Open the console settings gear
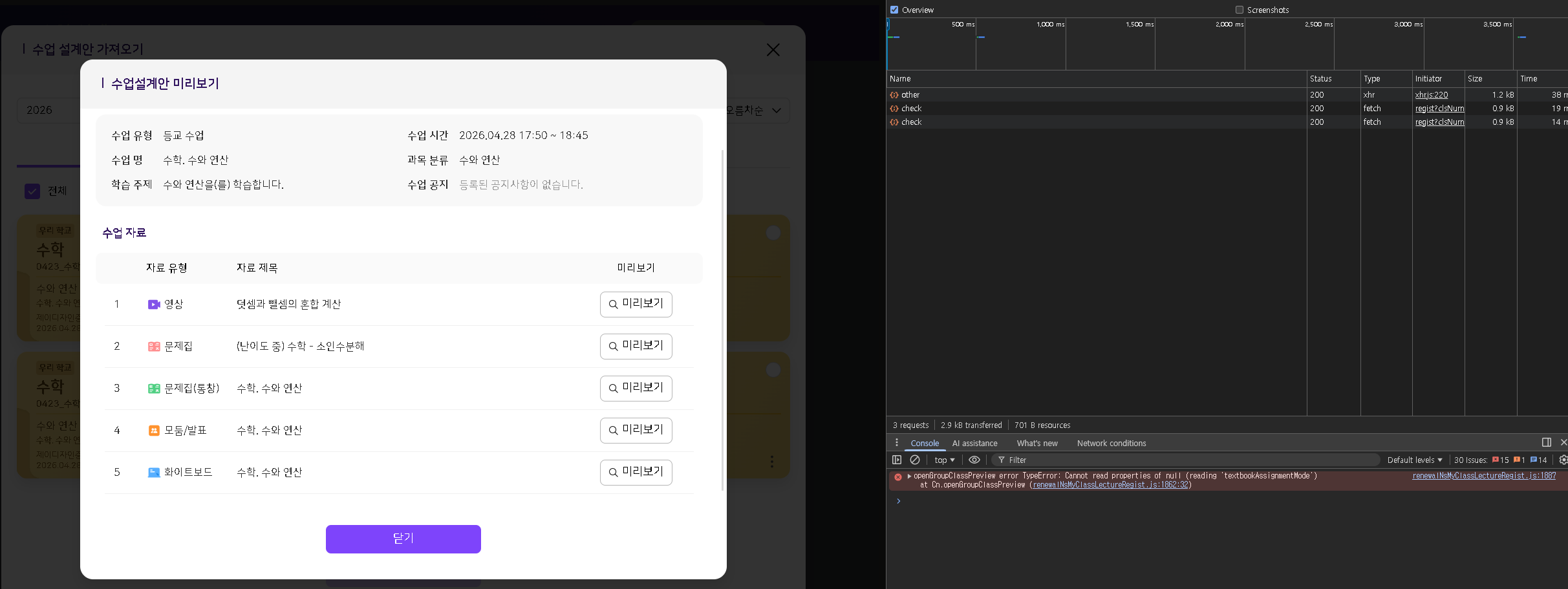This screenshot has width=1568, height=589. point(1563,460)
